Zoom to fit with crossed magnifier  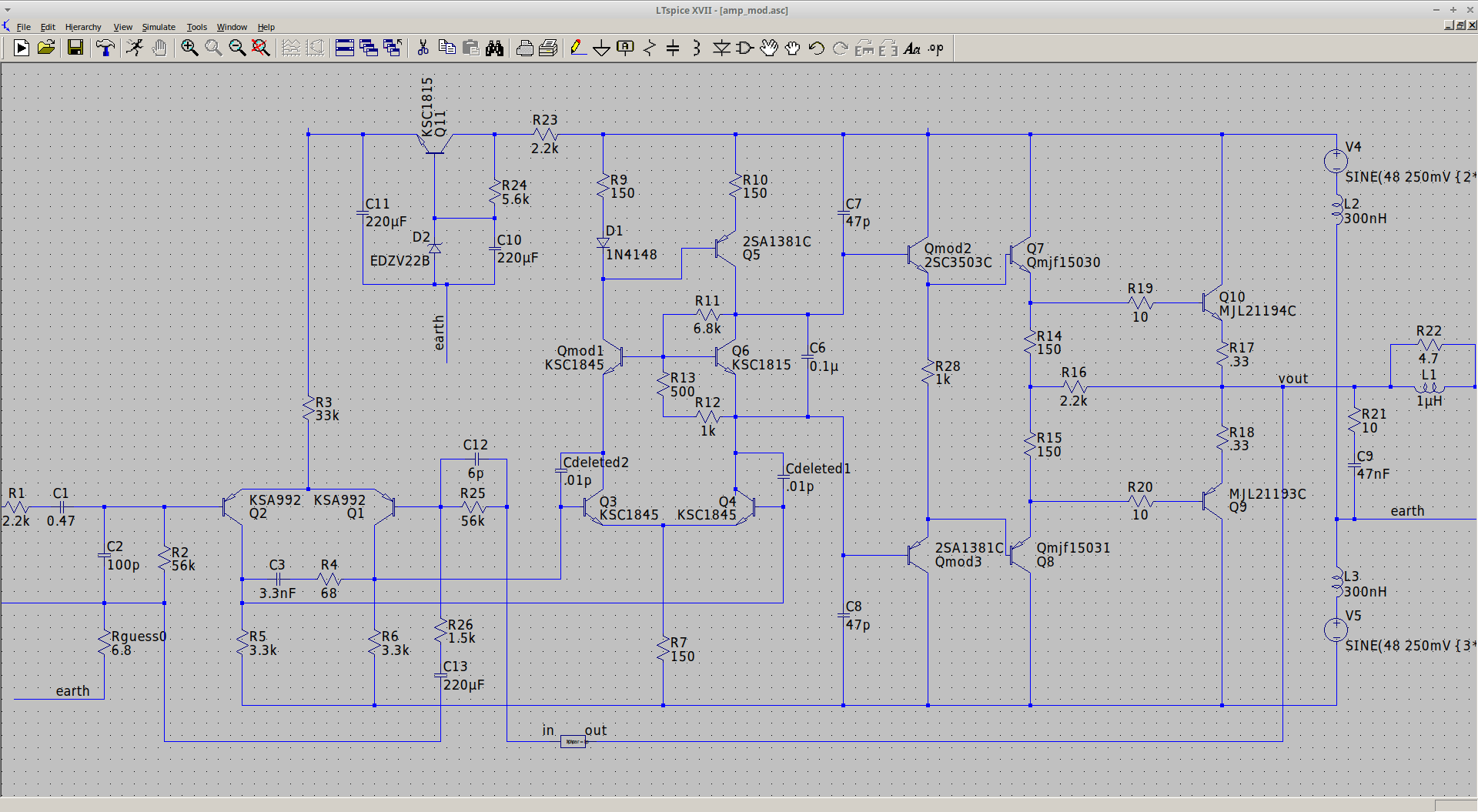pos(261,48)
